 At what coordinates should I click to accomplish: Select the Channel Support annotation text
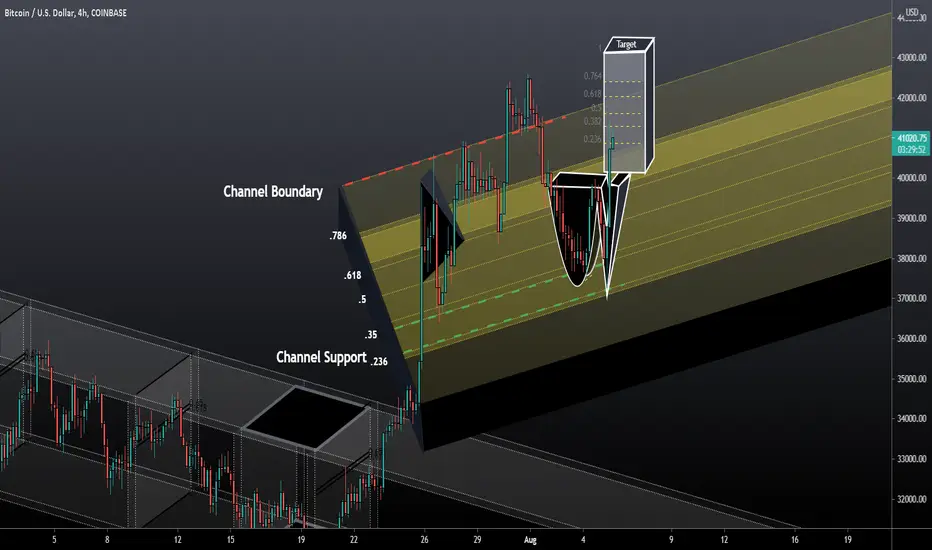[321, 357]
